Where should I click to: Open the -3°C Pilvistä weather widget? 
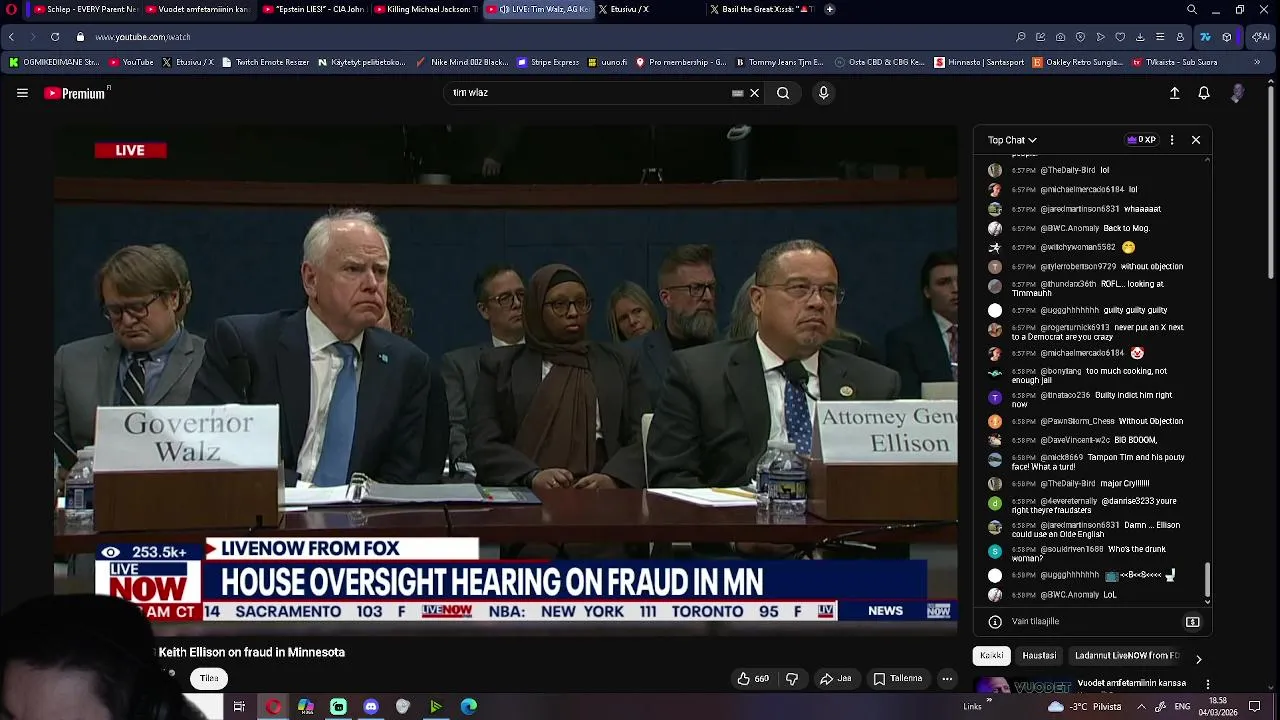pyautogui.click(x=1084, y=707)
